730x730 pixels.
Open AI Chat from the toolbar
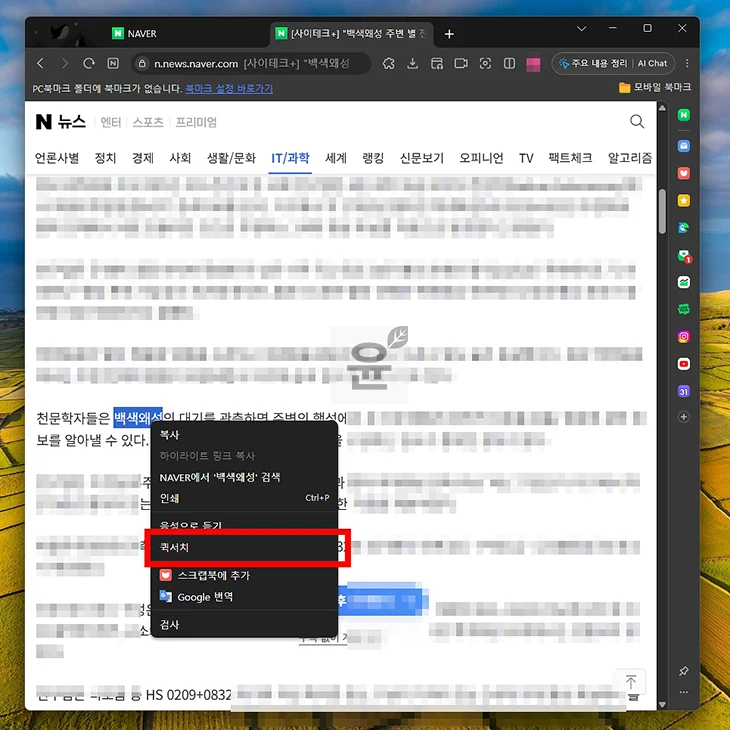pyautogui.click(x=652, y=63)
